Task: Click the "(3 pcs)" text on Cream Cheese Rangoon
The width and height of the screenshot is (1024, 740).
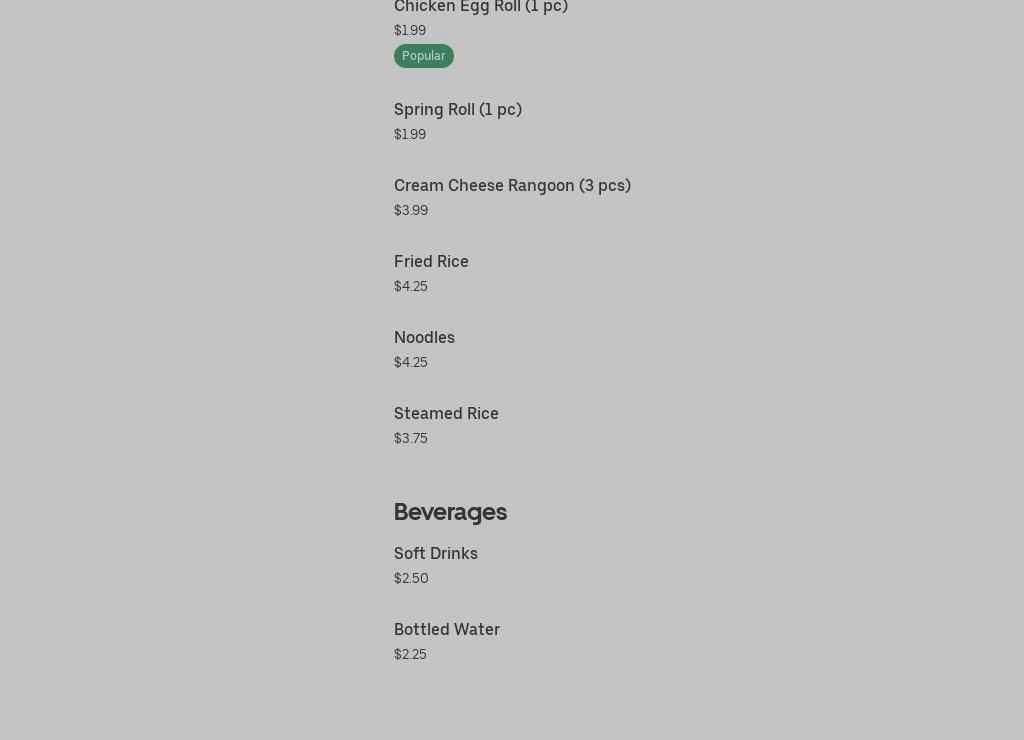Action: pos(605,186)
